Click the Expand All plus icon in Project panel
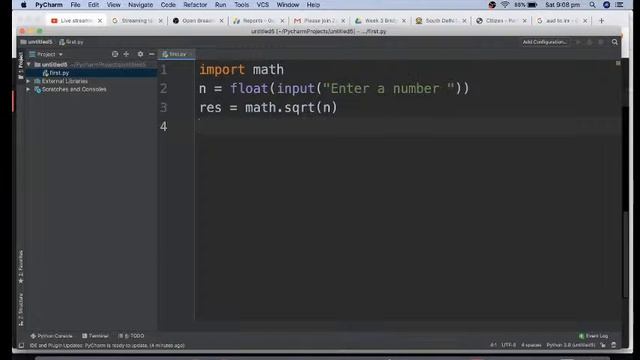 [126, 54]
